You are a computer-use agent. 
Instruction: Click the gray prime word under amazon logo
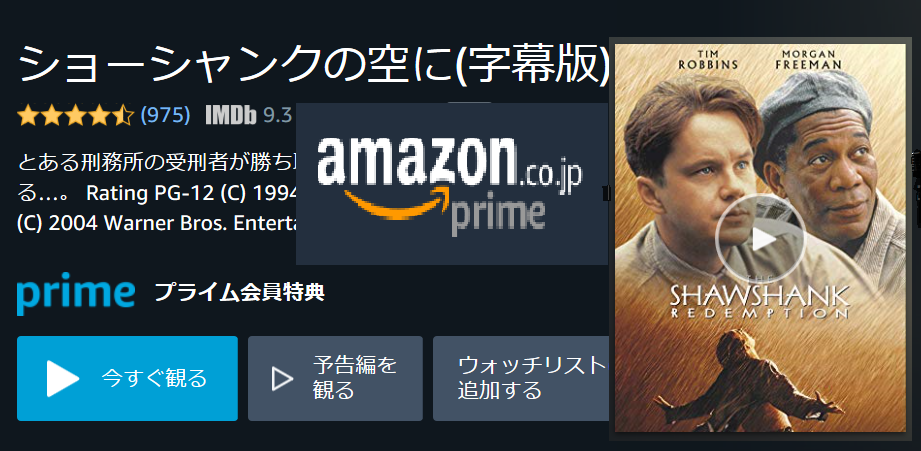[x=498, y=216]
